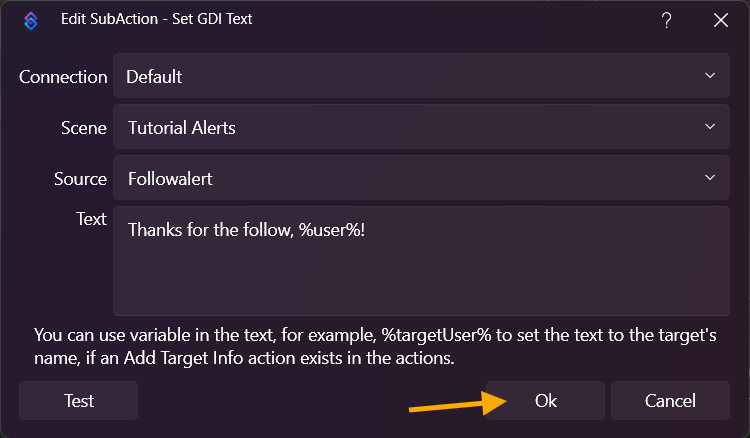This screenshot has height=438, width=750.
Task: Click the Text field label
Action: [x=91, y=219]
